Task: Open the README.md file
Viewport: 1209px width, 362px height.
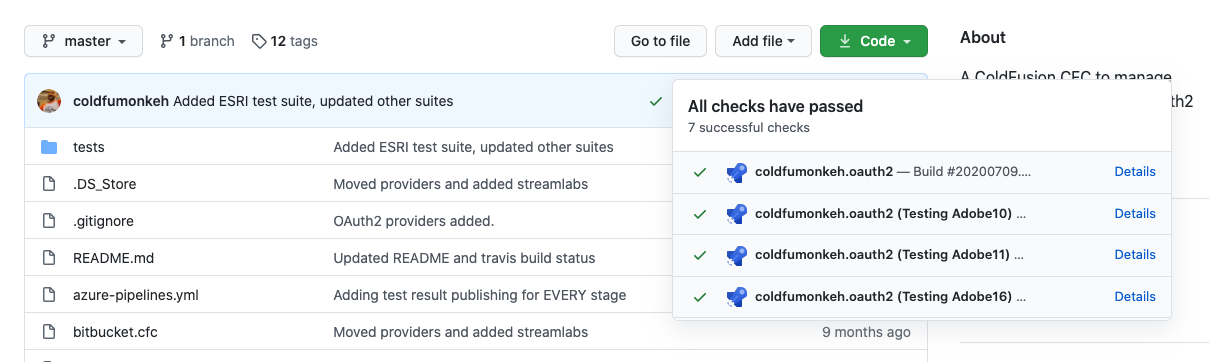Action: point(114,258)
